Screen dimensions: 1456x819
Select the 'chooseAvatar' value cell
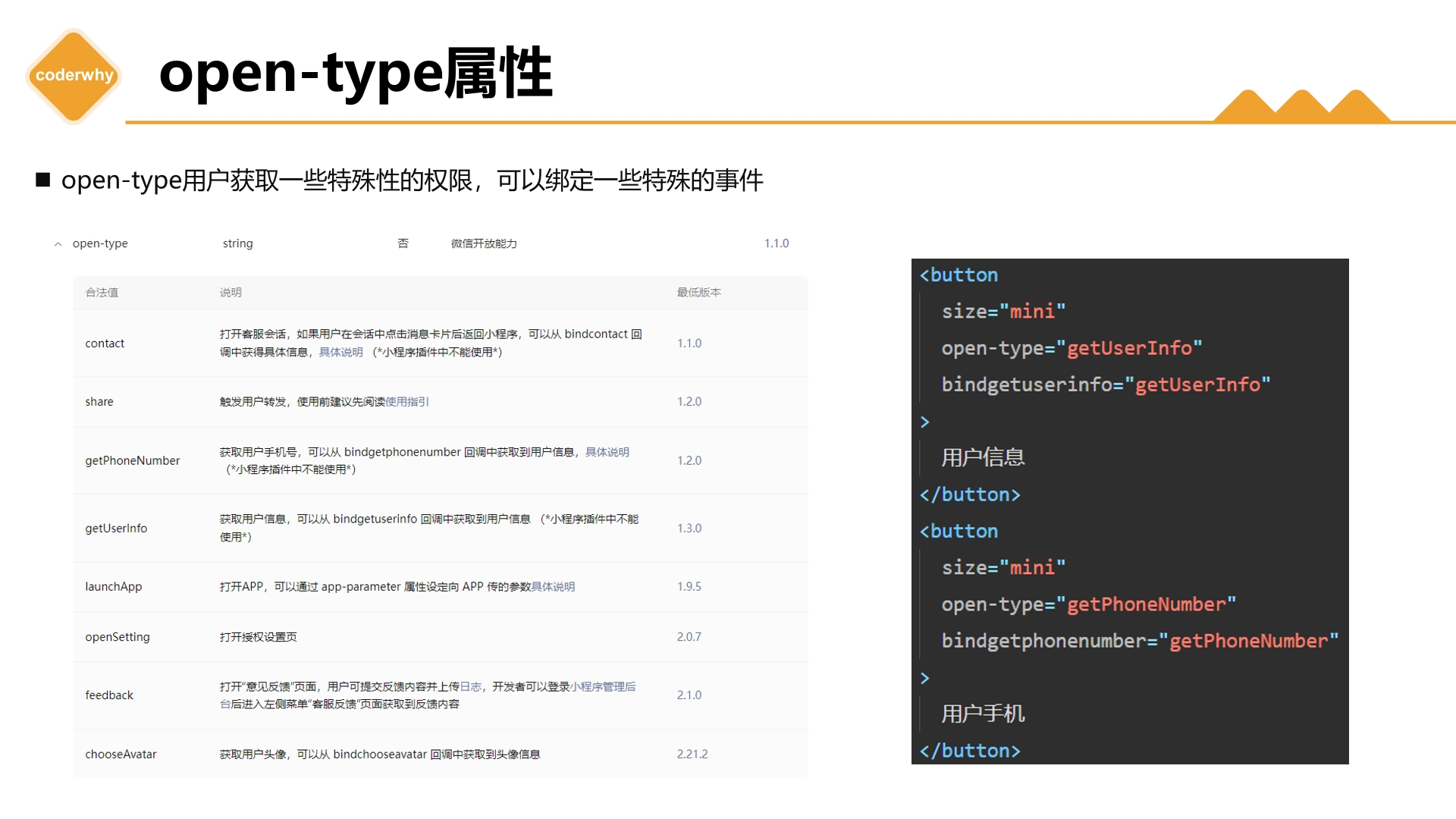(x=121, y=754)
